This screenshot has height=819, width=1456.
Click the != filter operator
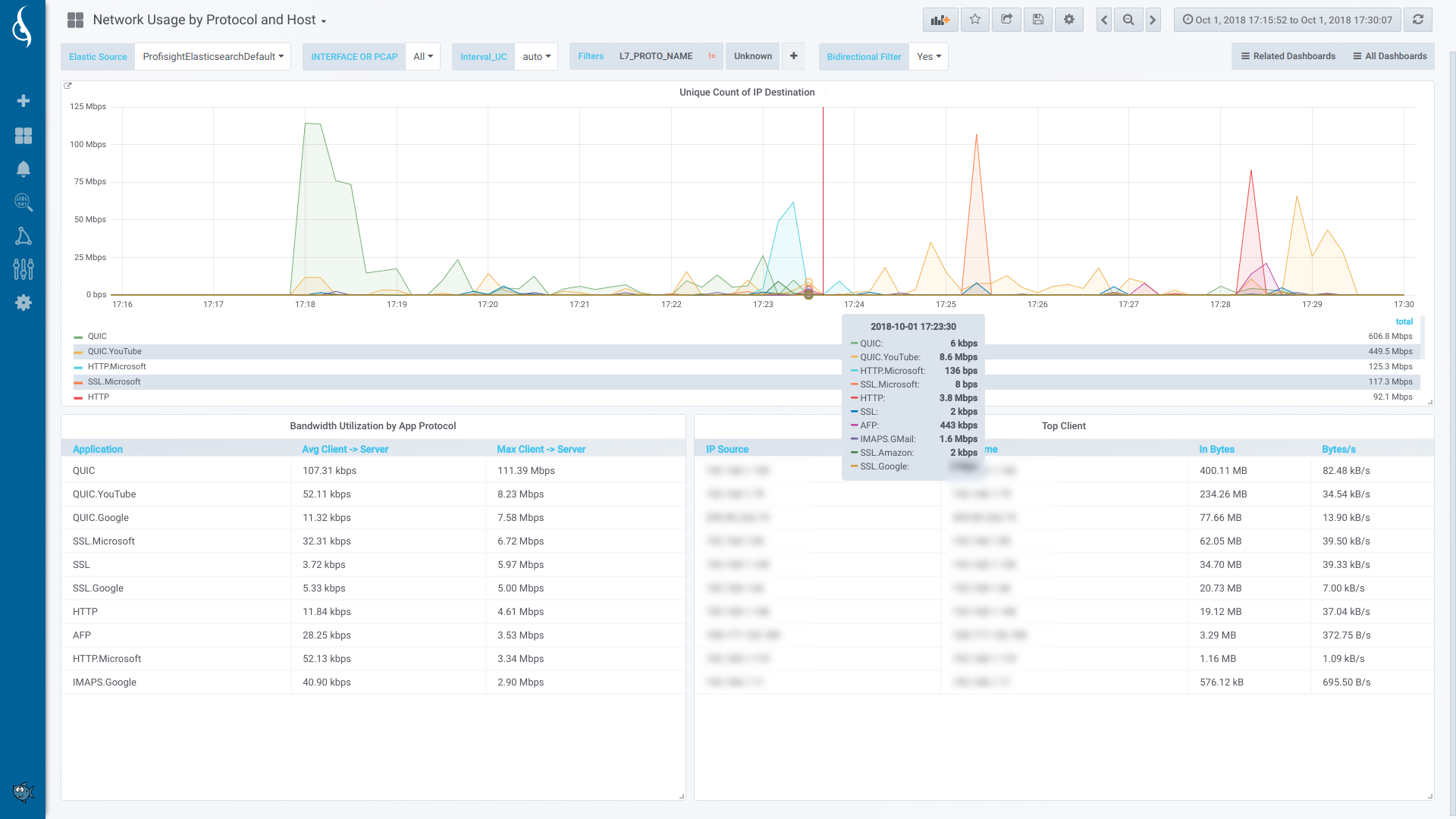click(711, 56)
